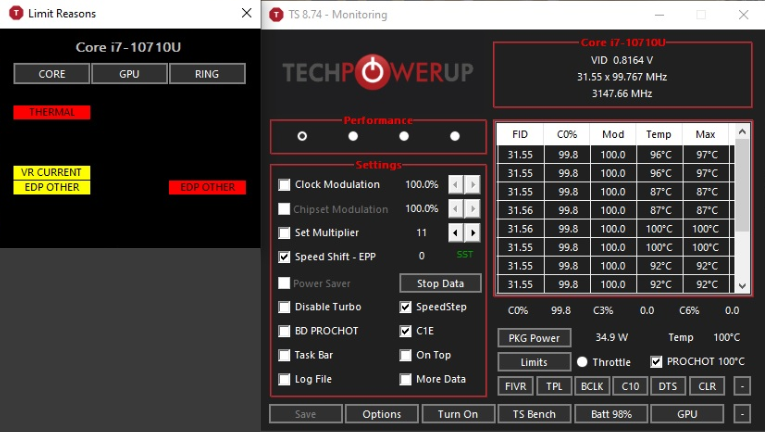Click the core table scrollbar thumb
This screenshot has width=765, height=432.
click(x=742, y=185)
